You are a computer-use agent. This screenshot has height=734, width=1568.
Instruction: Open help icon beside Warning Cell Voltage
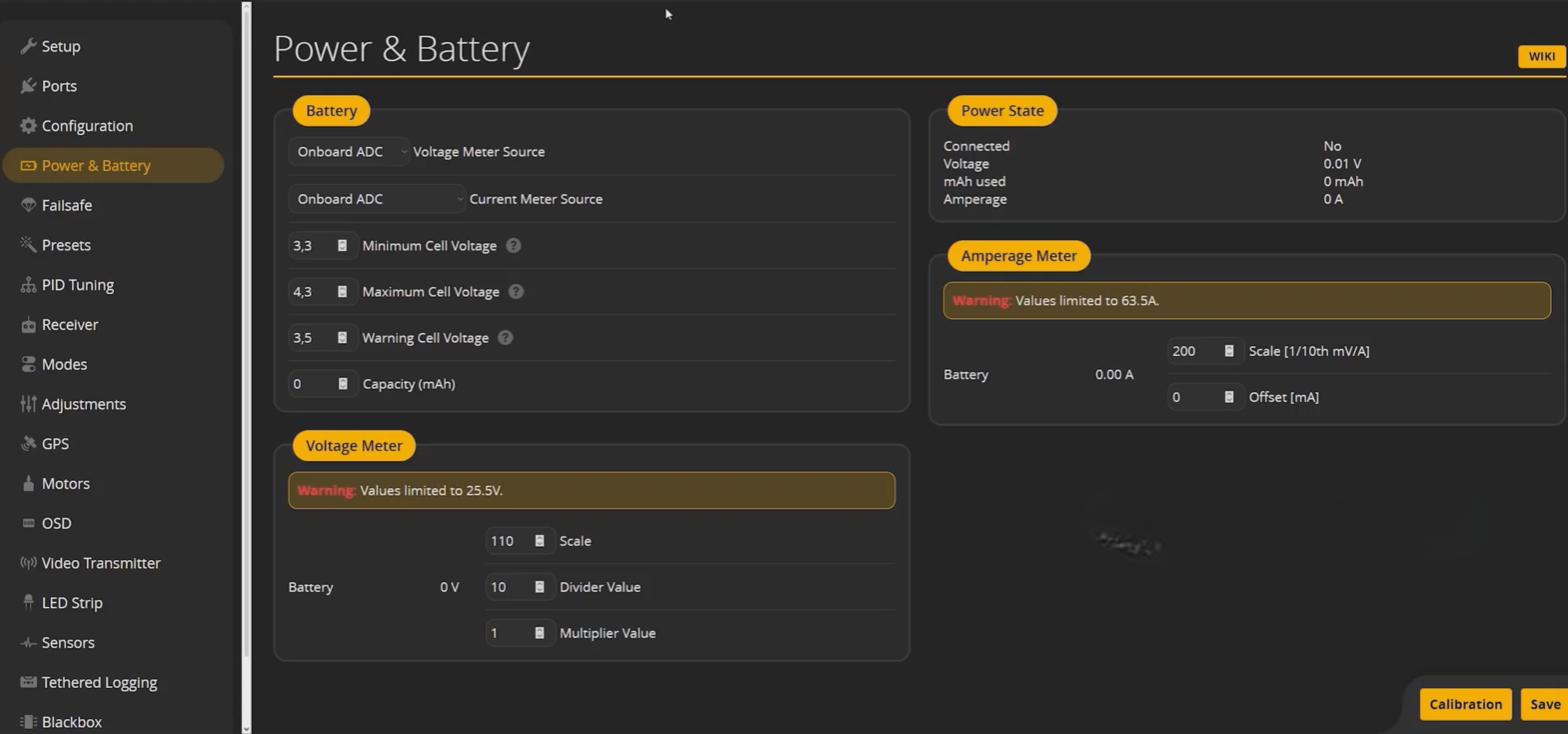tap(506, 338)
